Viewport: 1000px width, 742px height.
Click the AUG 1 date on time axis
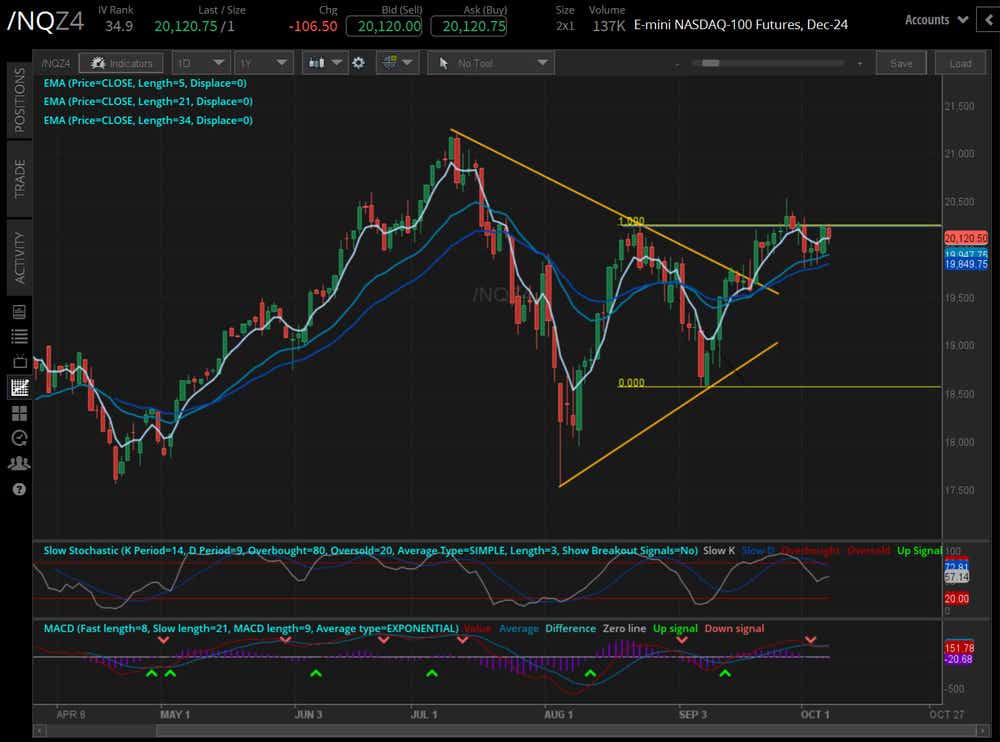[x=558, y=714]
